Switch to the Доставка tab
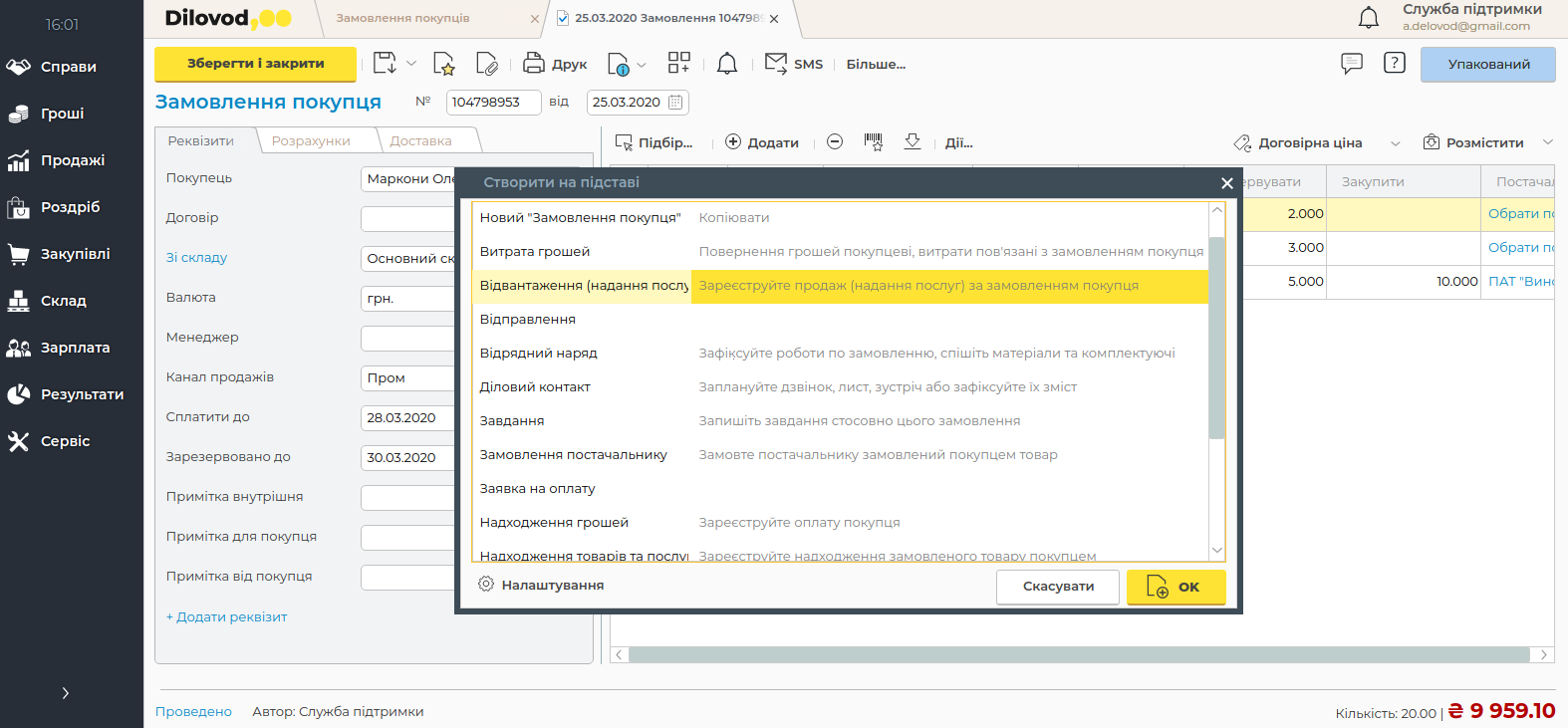1568x728 pixels. click(420, 141)
